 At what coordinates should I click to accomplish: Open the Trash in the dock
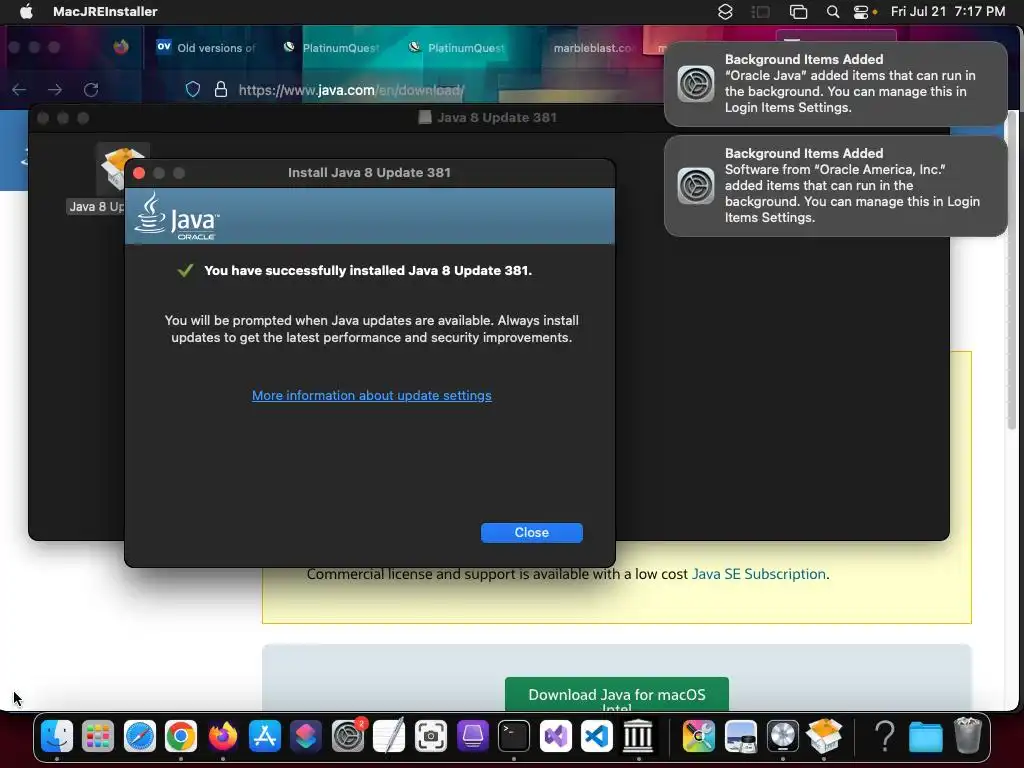(x=968, y=736)
